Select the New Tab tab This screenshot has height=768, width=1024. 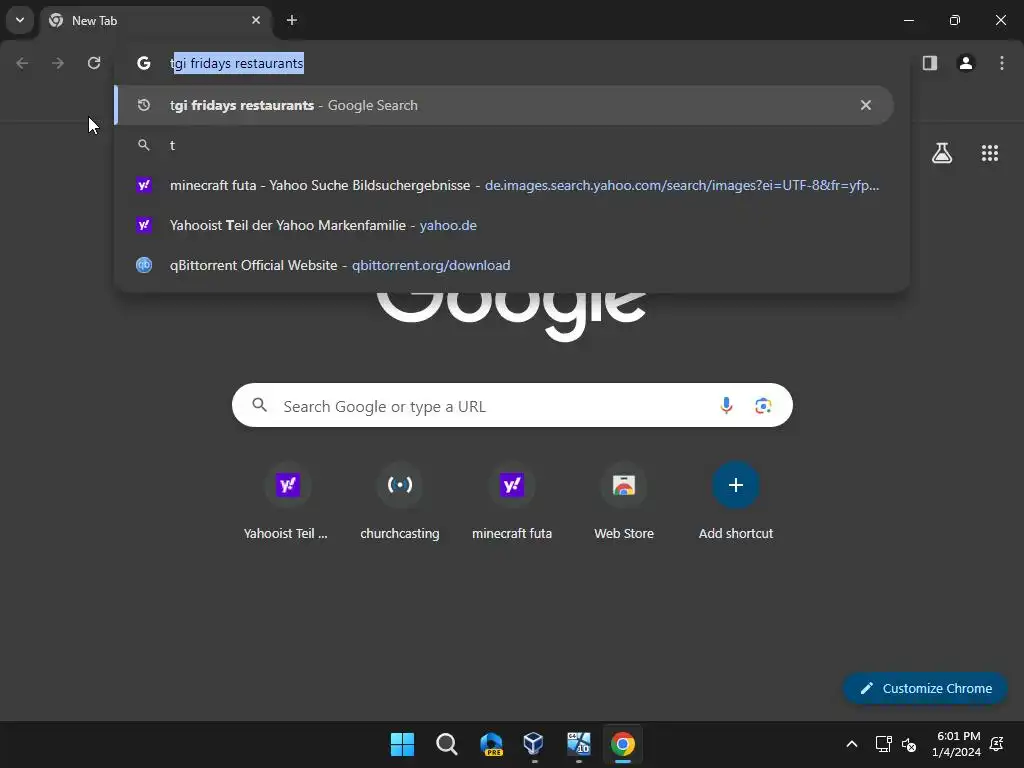(156, 21)
